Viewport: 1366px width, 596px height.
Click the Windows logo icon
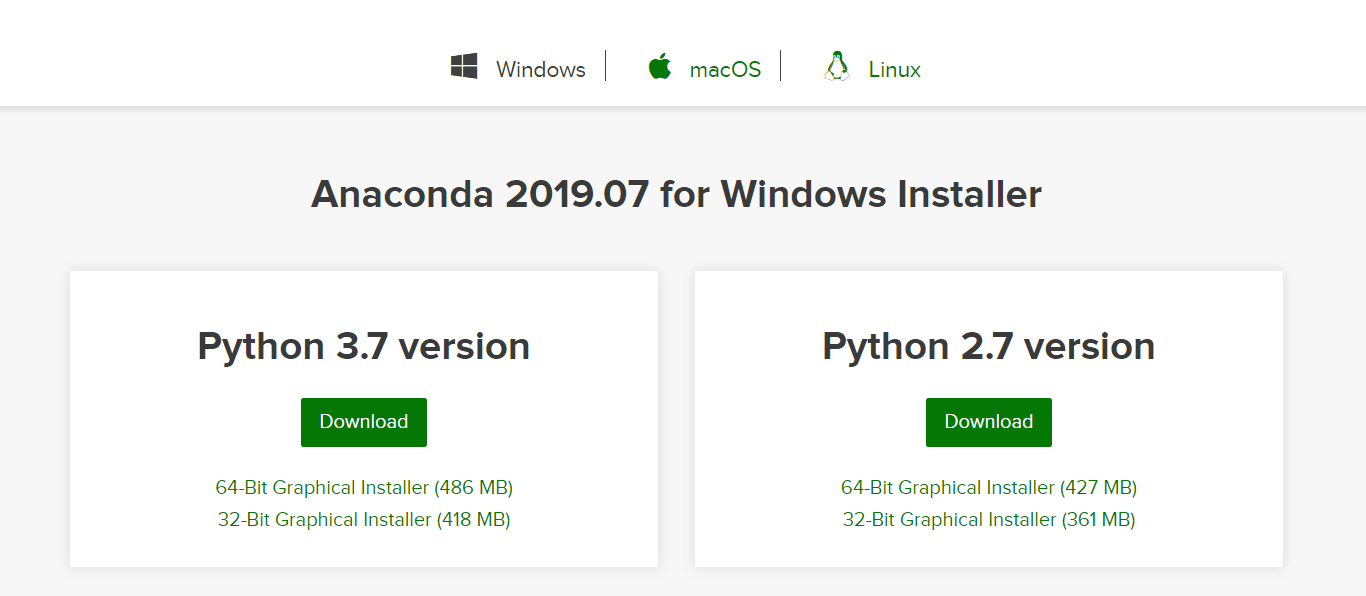click(464, 67)
